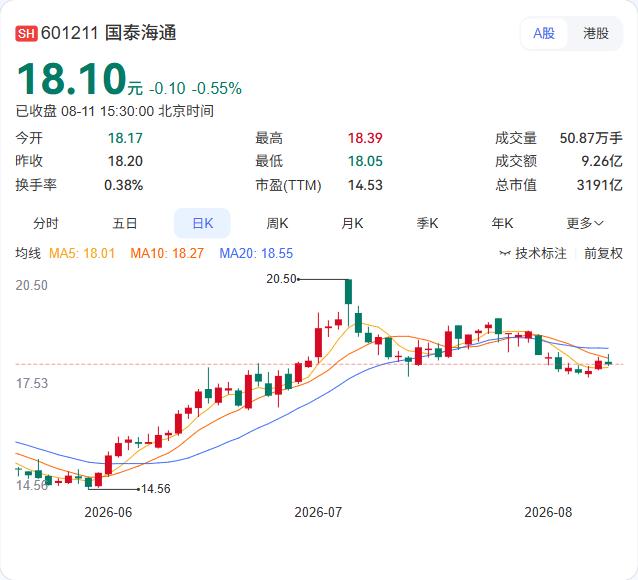Click the stock name 601211 国泰海通
Screen dimensions: 638x580
coord(108,33)
